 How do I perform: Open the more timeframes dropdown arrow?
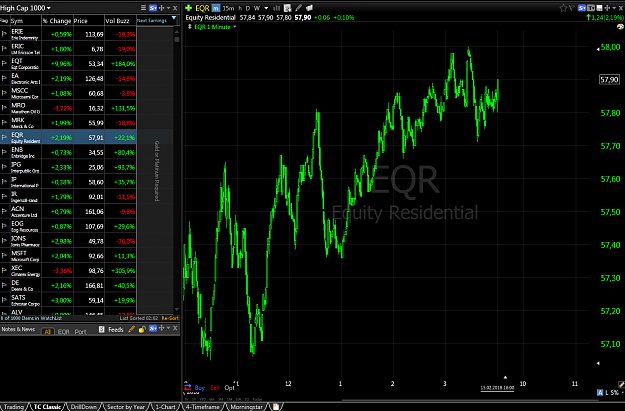(266, 8)
